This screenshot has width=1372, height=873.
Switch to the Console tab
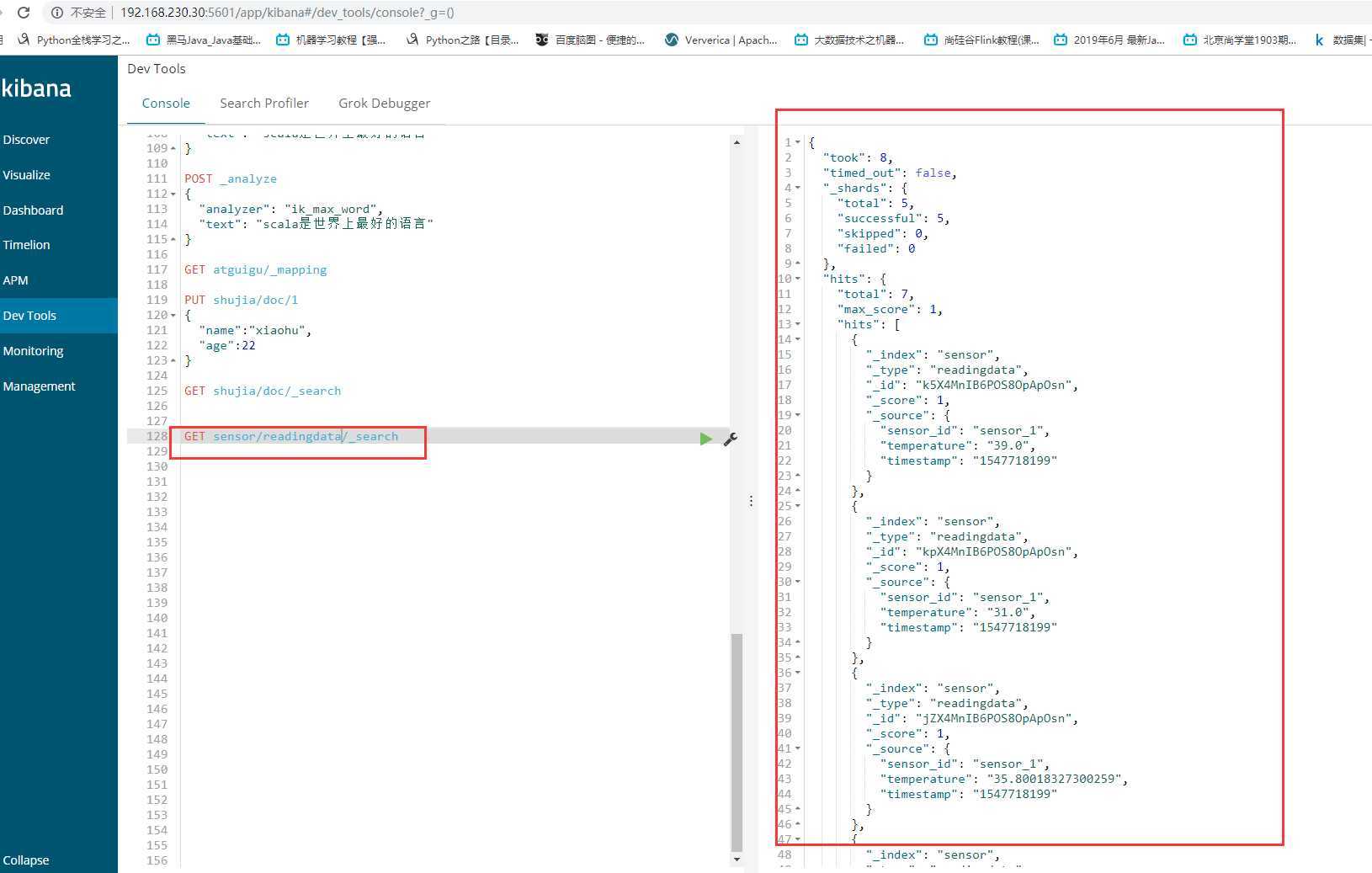click(166, 104)
